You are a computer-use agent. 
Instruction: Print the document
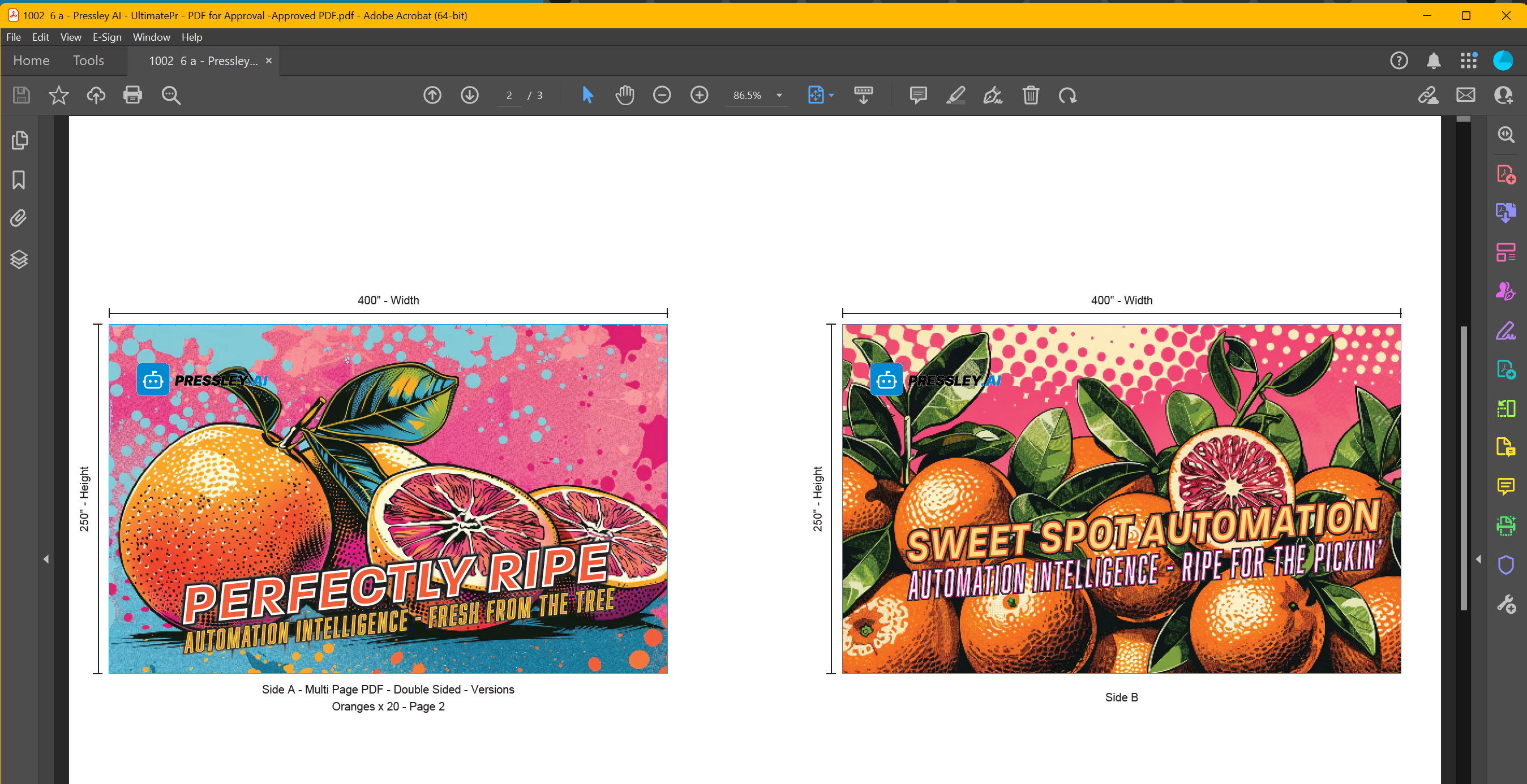(x=133, y=96)
